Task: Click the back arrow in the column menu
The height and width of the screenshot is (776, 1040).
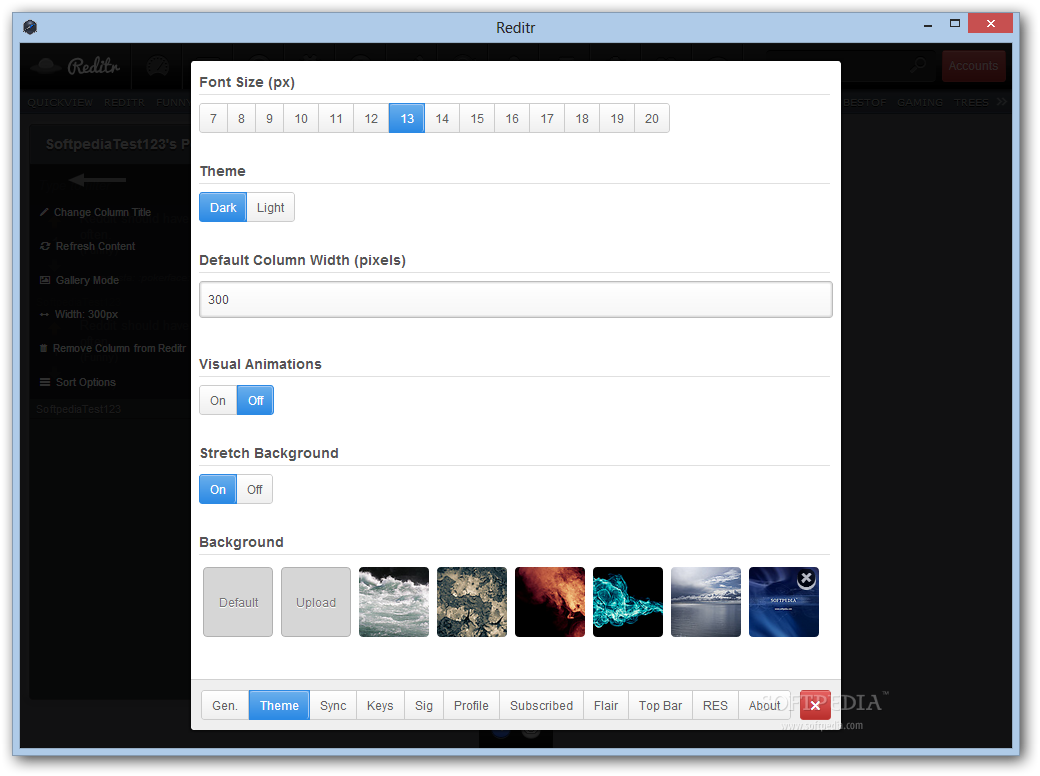Action: point(98,179)
